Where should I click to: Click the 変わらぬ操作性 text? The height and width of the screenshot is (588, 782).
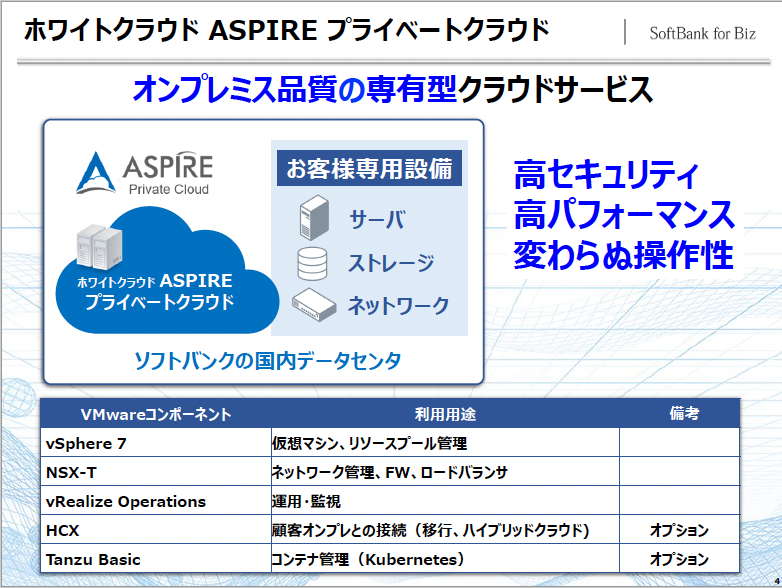pos(623,255)
